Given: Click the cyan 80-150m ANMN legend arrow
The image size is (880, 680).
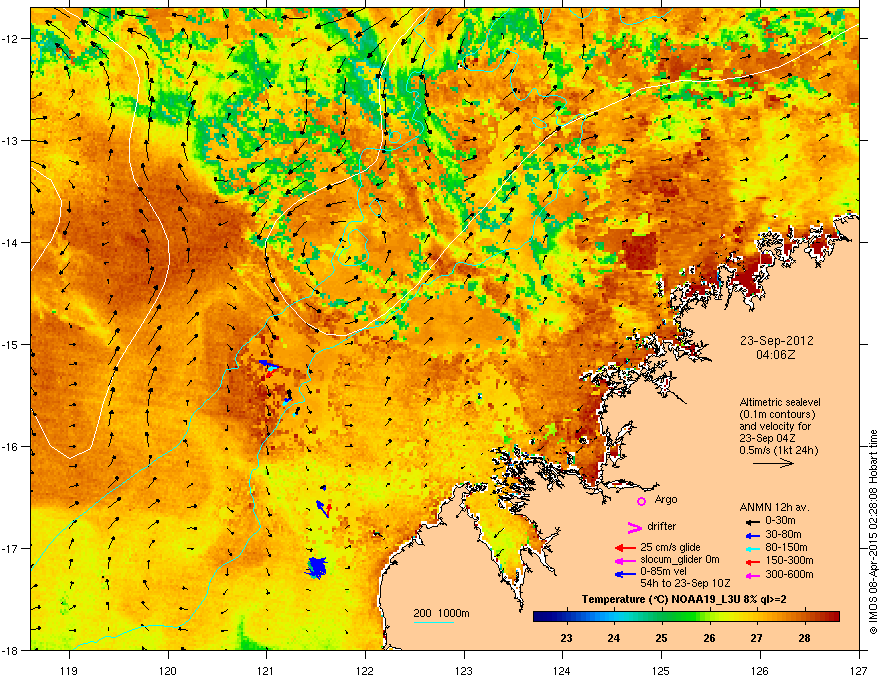Looking at the screenshot, I should click(x=751, y=549).
